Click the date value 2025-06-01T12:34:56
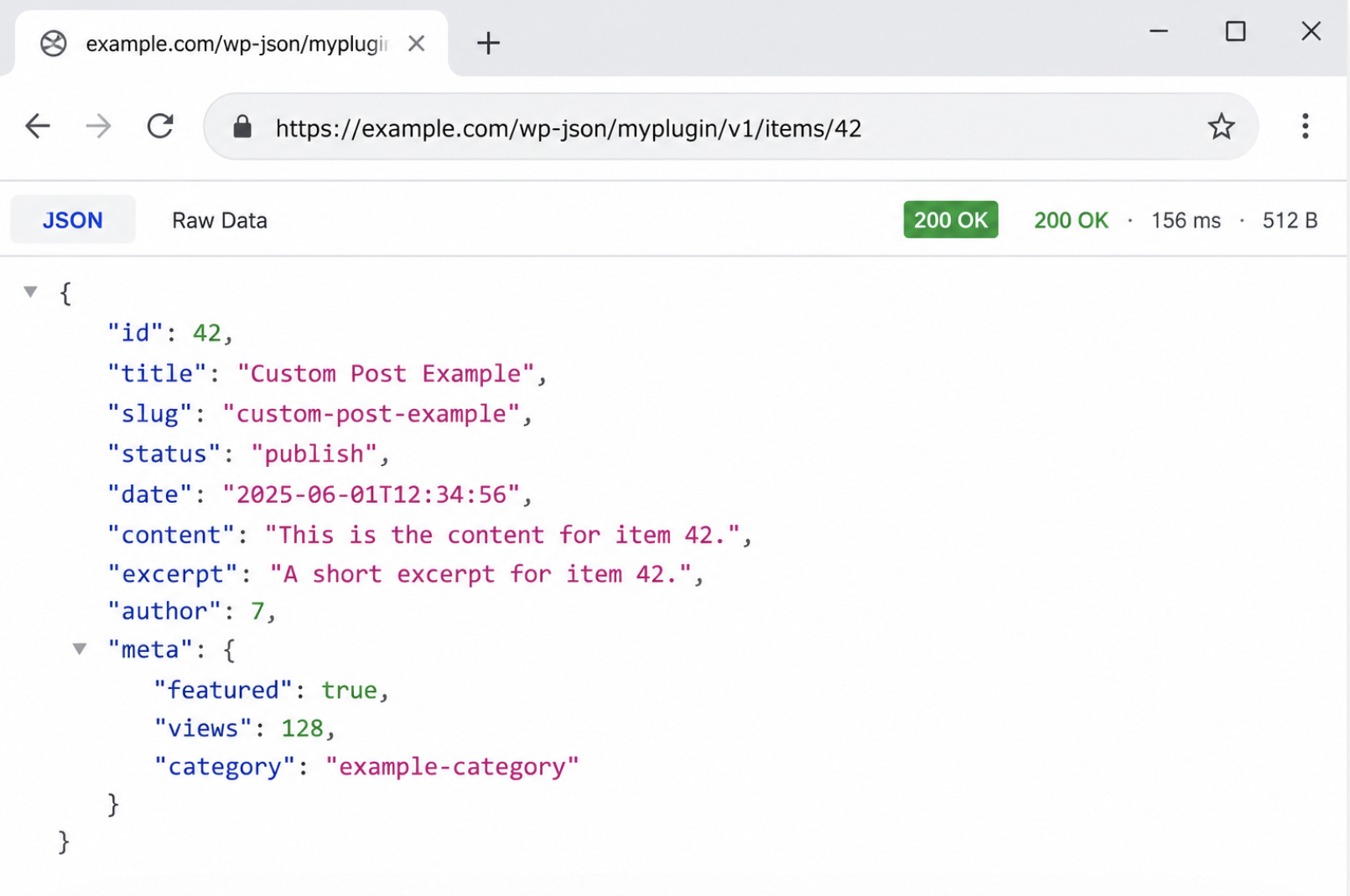1350x896 pixels. 371,494
